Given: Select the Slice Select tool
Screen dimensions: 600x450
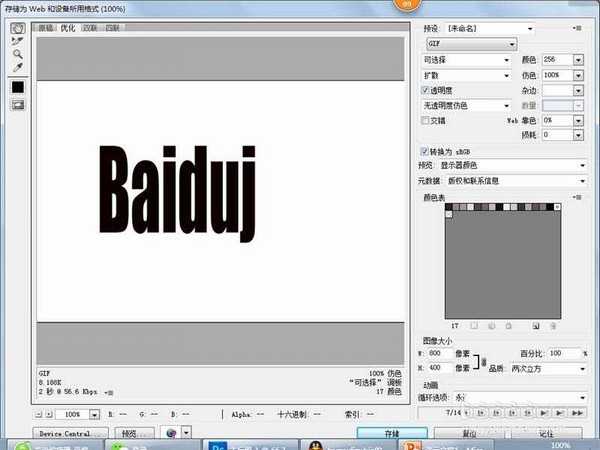Looking at the screenshot, I should pos(18,41).
